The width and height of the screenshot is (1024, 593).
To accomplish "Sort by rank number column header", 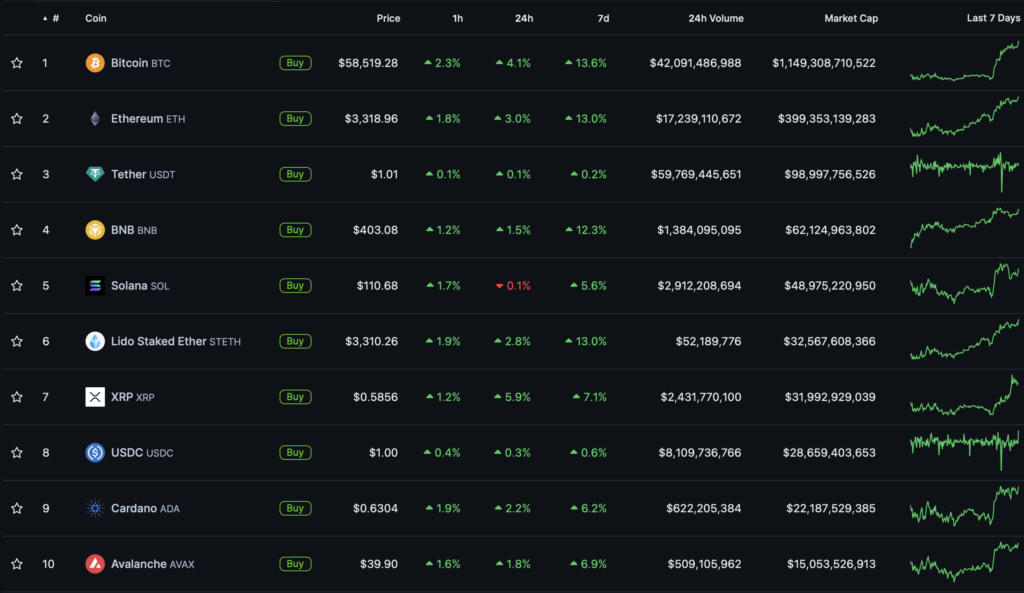I will pos(54,18).
